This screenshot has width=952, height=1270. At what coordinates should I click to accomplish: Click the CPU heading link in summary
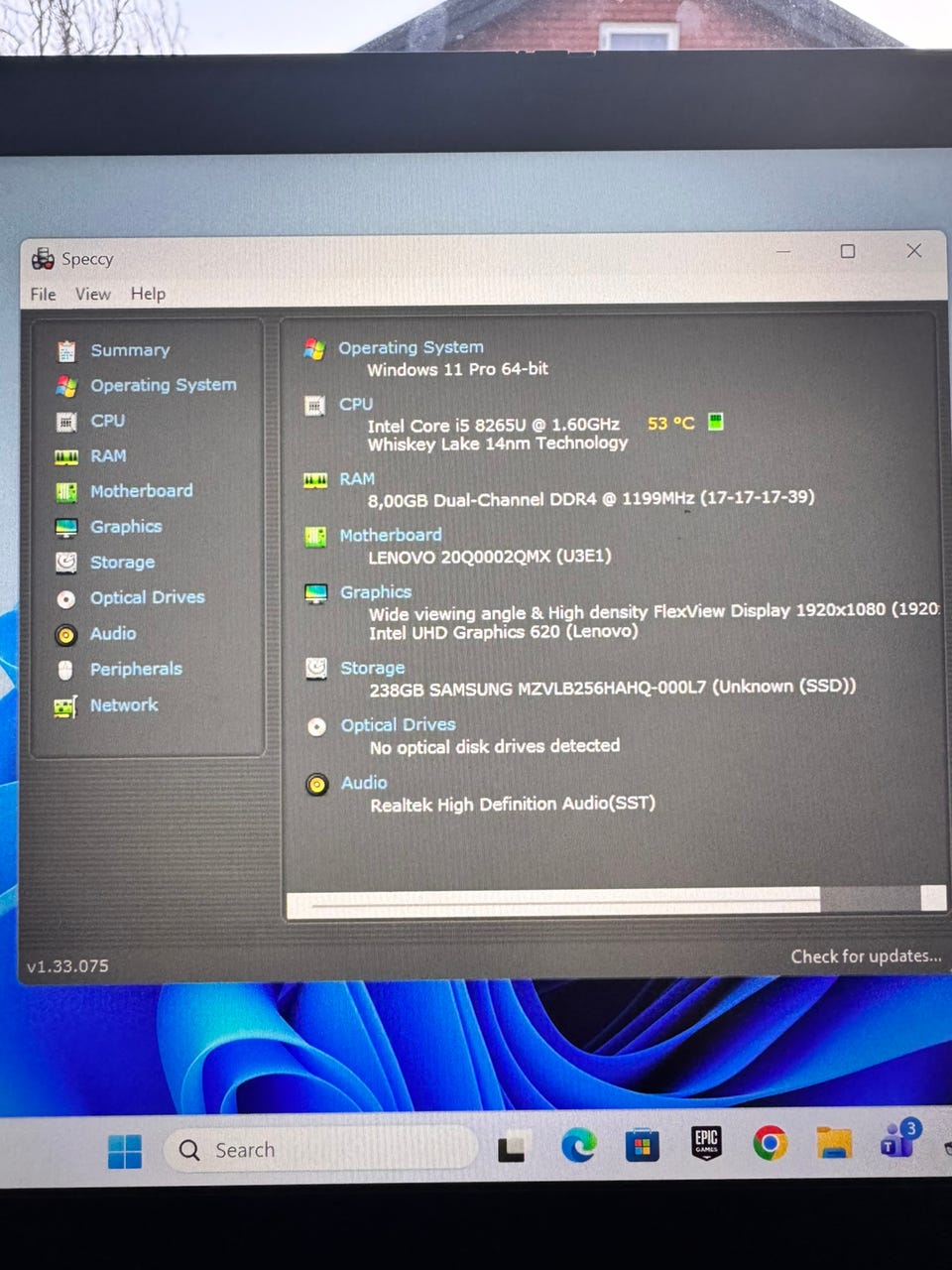(356, 405)
